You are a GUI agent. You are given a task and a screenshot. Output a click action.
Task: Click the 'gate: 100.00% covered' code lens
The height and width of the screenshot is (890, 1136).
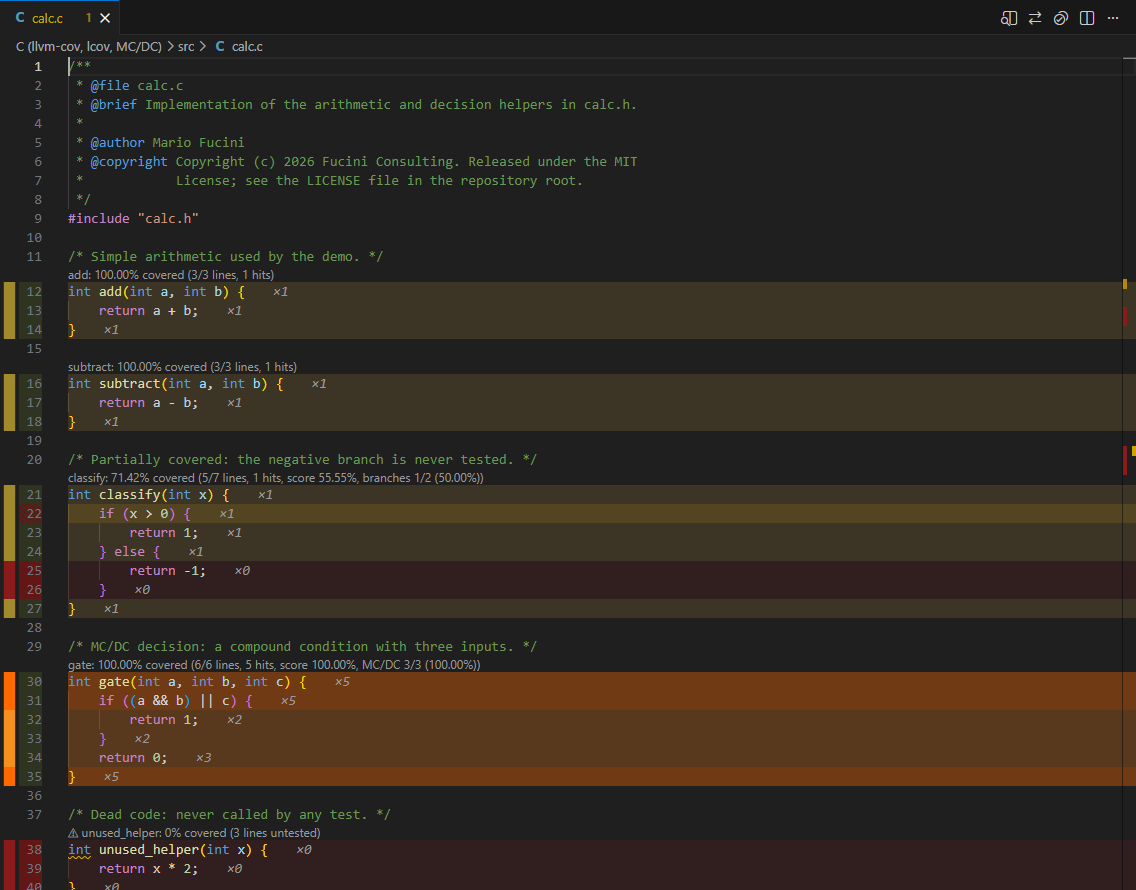(274, 665)
